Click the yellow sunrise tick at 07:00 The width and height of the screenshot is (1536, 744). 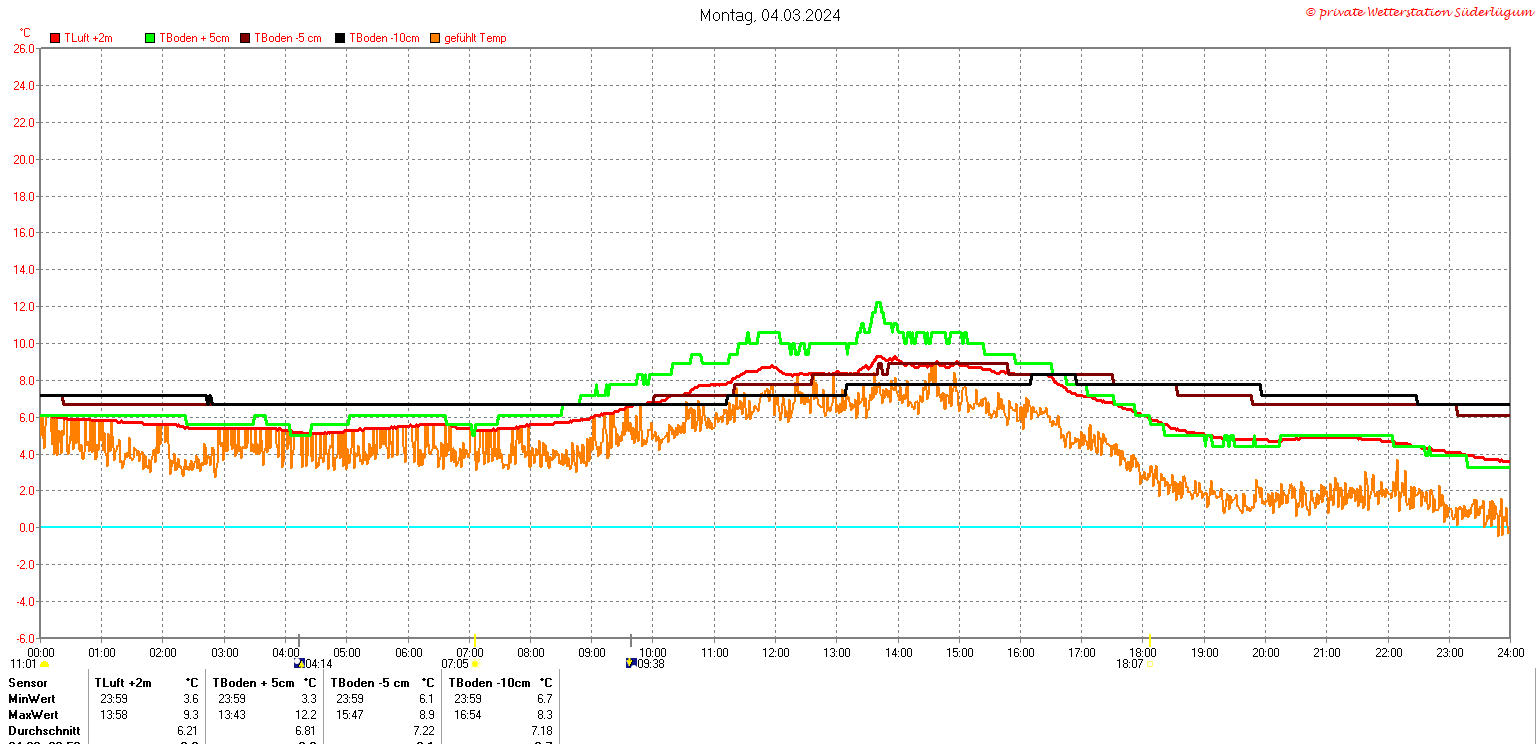[474, 640]
